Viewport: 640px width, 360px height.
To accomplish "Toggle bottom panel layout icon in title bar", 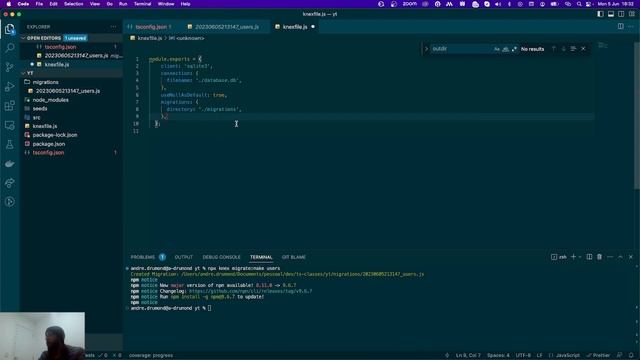I will tap(611, 14).
